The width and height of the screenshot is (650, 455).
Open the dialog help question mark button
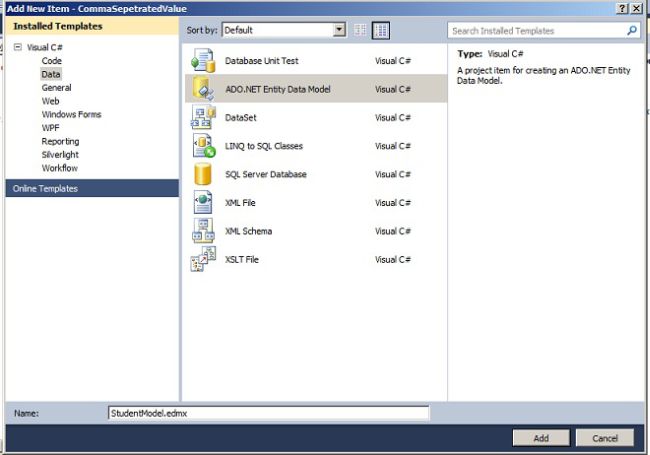tap(621, 8)
